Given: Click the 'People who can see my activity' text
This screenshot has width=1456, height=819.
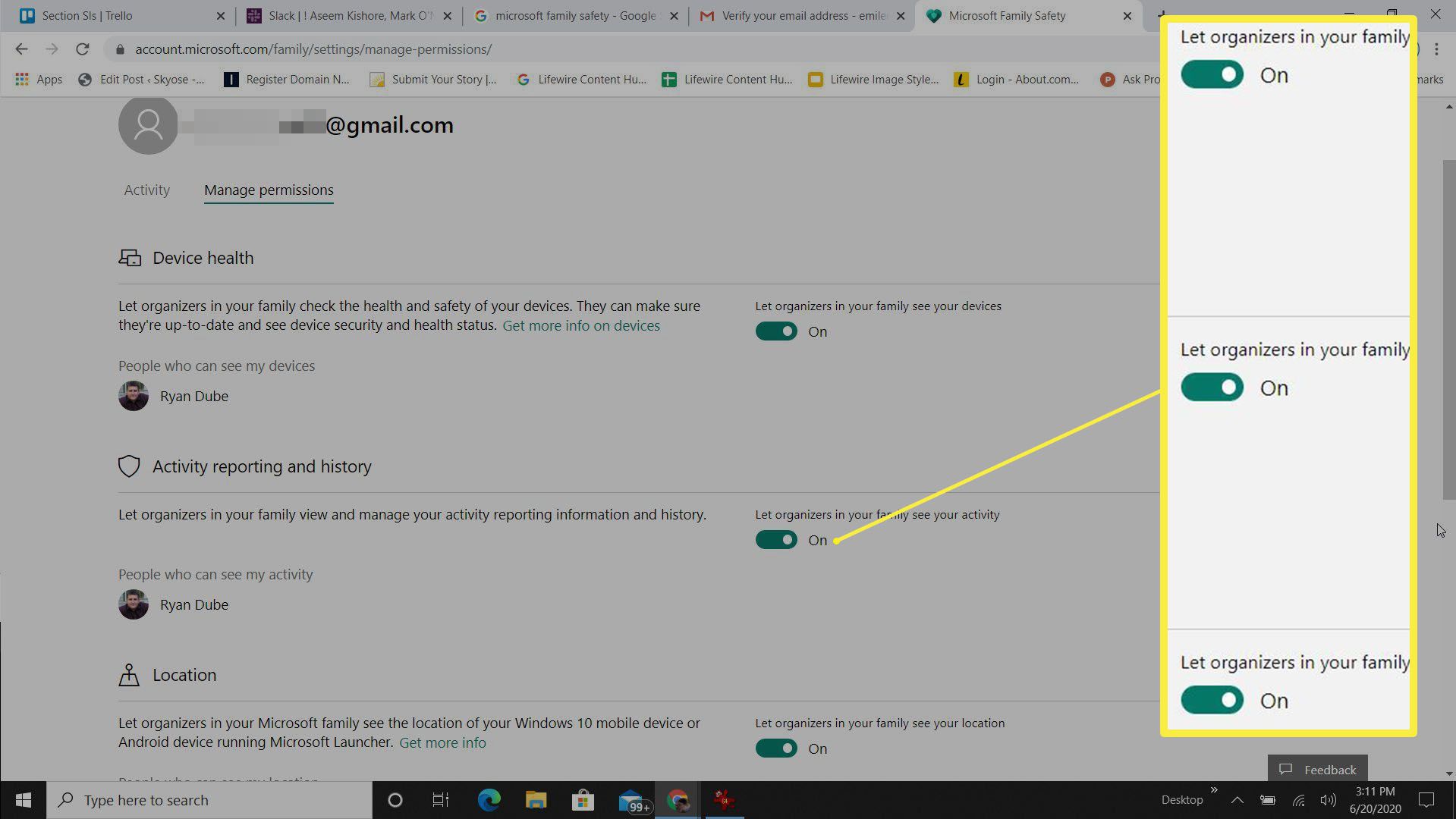Looking at the screenshot, I should coord(215,574).
